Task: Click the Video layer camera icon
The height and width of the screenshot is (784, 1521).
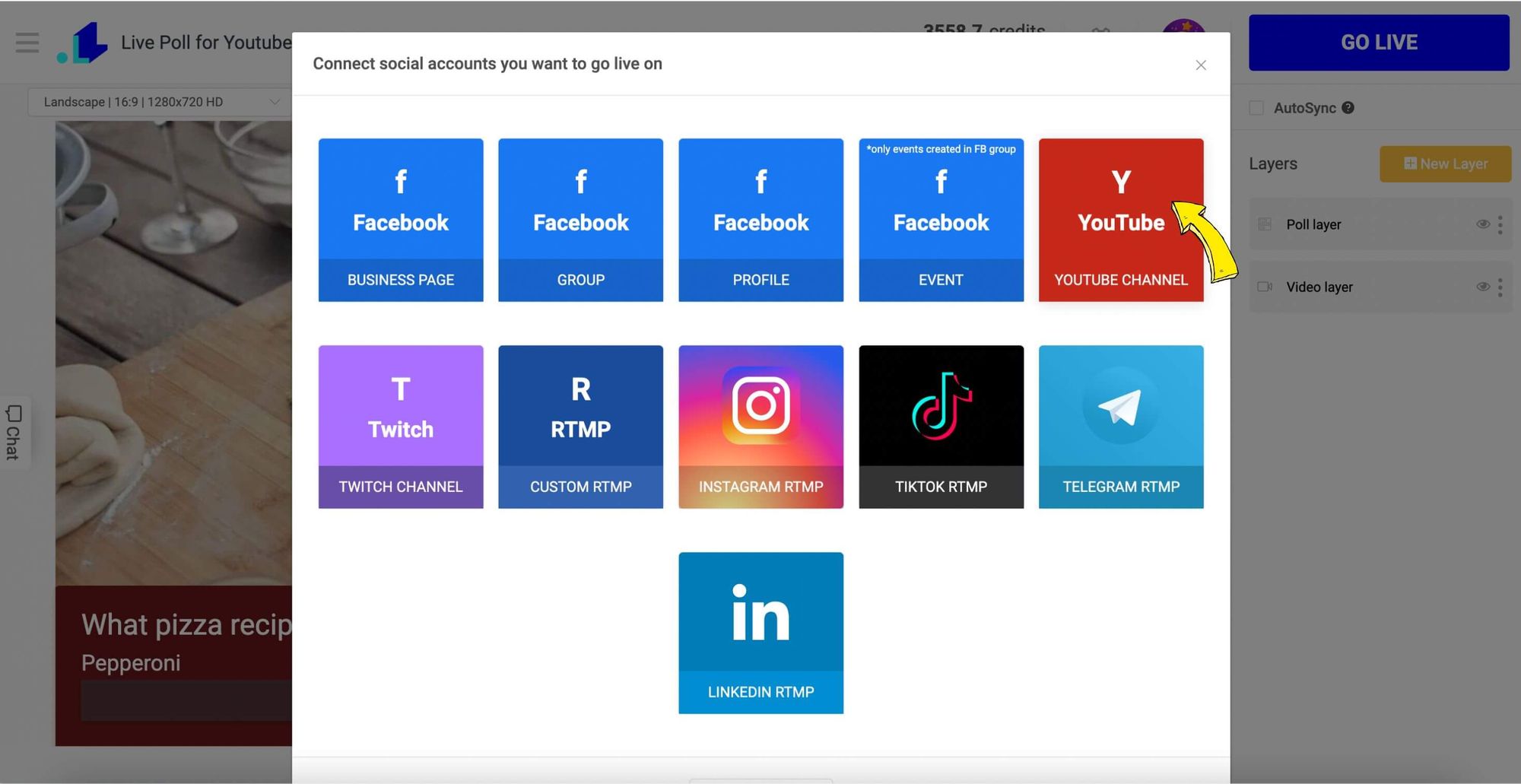Action: pyautogui.click(x=1265, y=287)
